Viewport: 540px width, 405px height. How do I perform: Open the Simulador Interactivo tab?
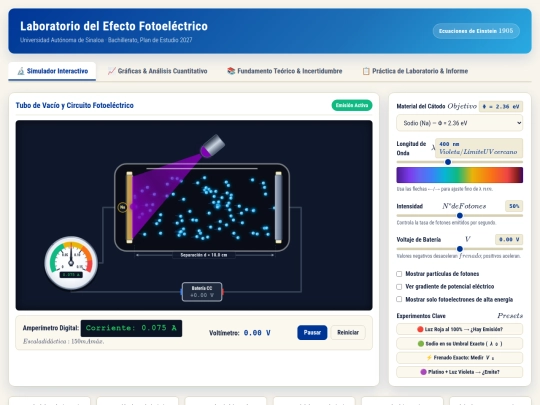(52, 71)
